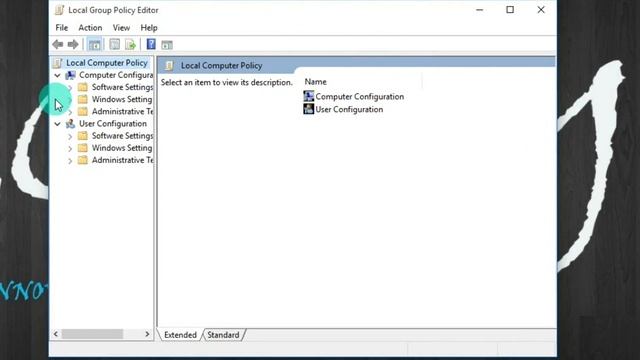Open the Action menu
This screenshot has height=360, width=640.
90,28
